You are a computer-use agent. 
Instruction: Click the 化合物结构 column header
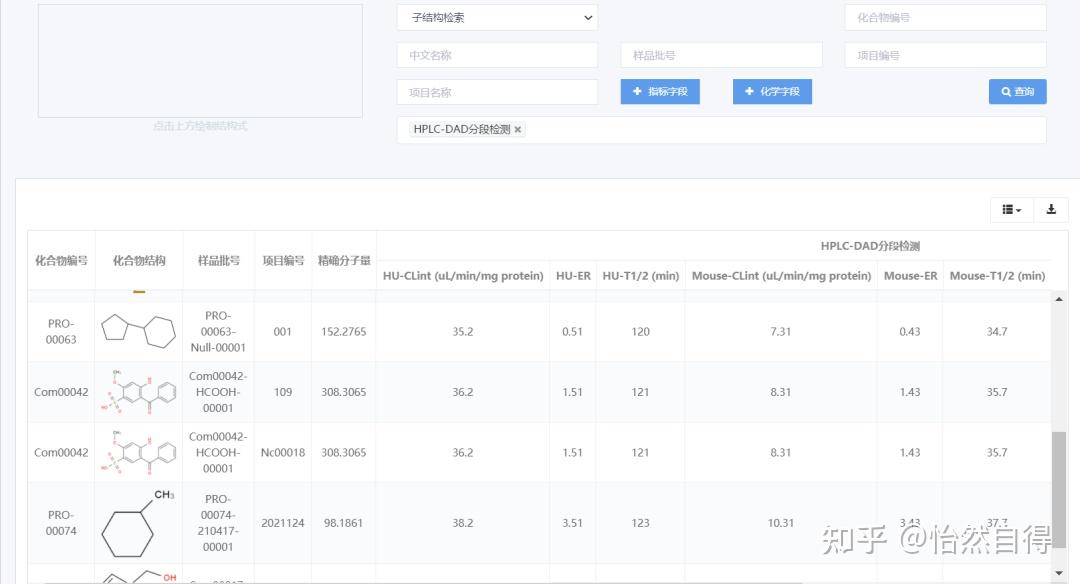(139, 260)
